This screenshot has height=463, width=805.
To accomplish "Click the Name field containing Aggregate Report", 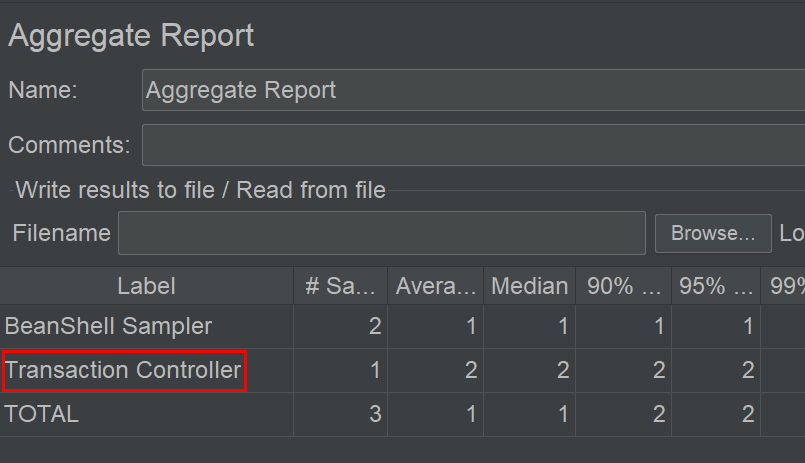I will [x=473, y=90].
